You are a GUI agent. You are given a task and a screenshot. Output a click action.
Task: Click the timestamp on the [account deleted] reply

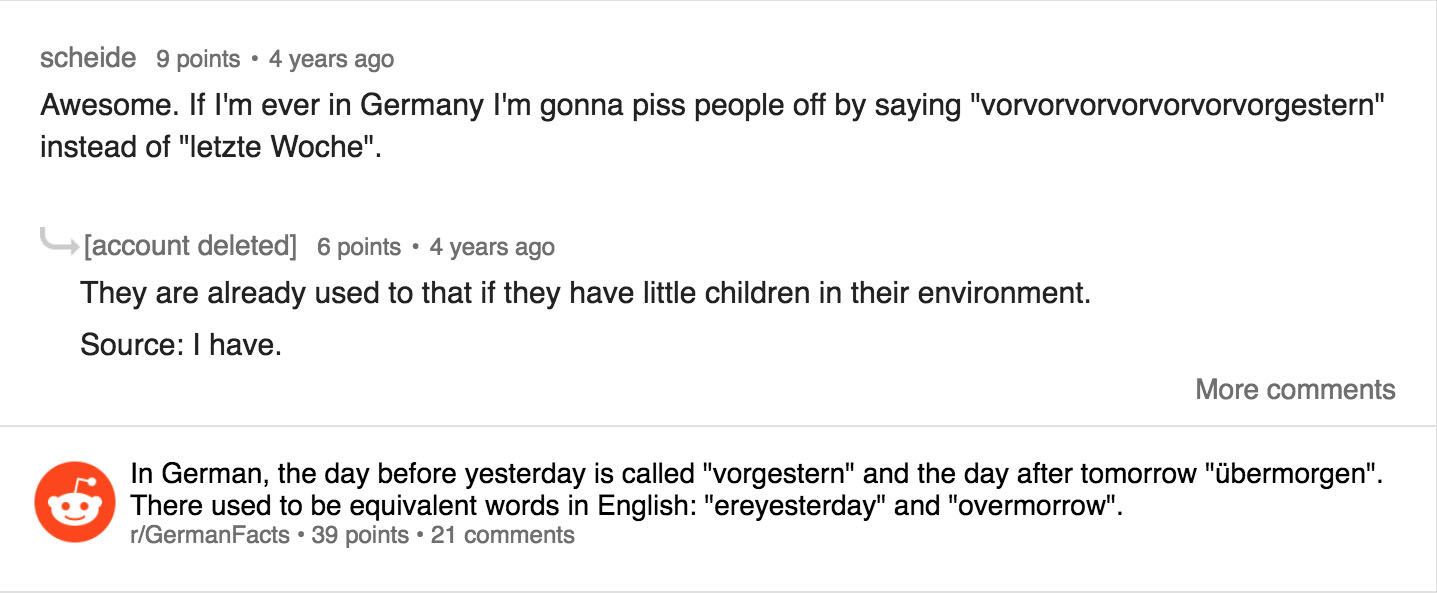coord(492,246)
